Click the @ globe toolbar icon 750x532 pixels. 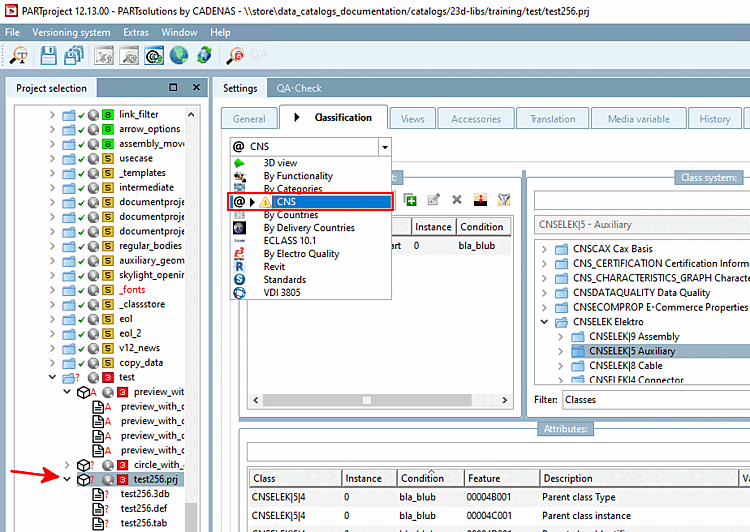click(154, 55)
